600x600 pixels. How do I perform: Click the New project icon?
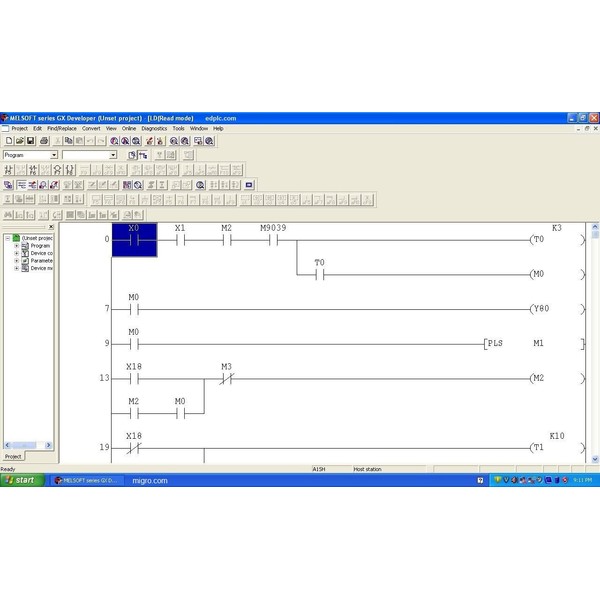pos(8,141)
